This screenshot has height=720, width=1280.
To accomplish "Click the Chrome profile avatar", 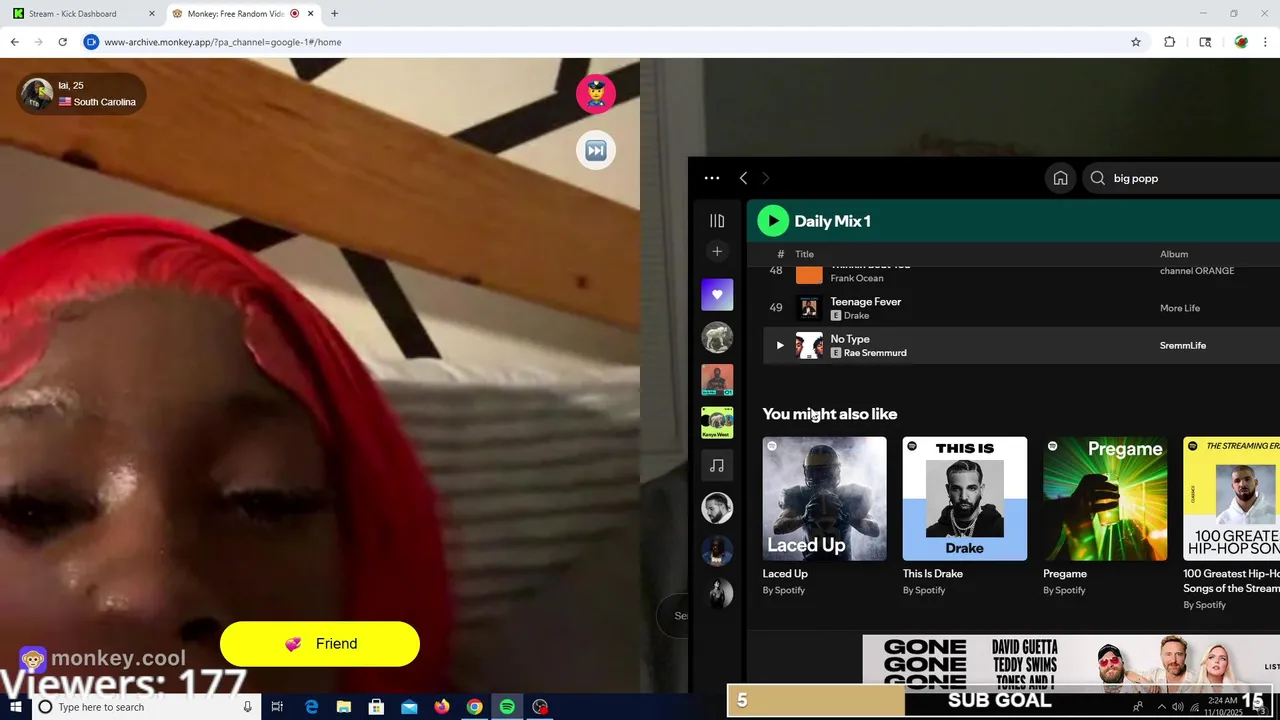I will 1241,42.
